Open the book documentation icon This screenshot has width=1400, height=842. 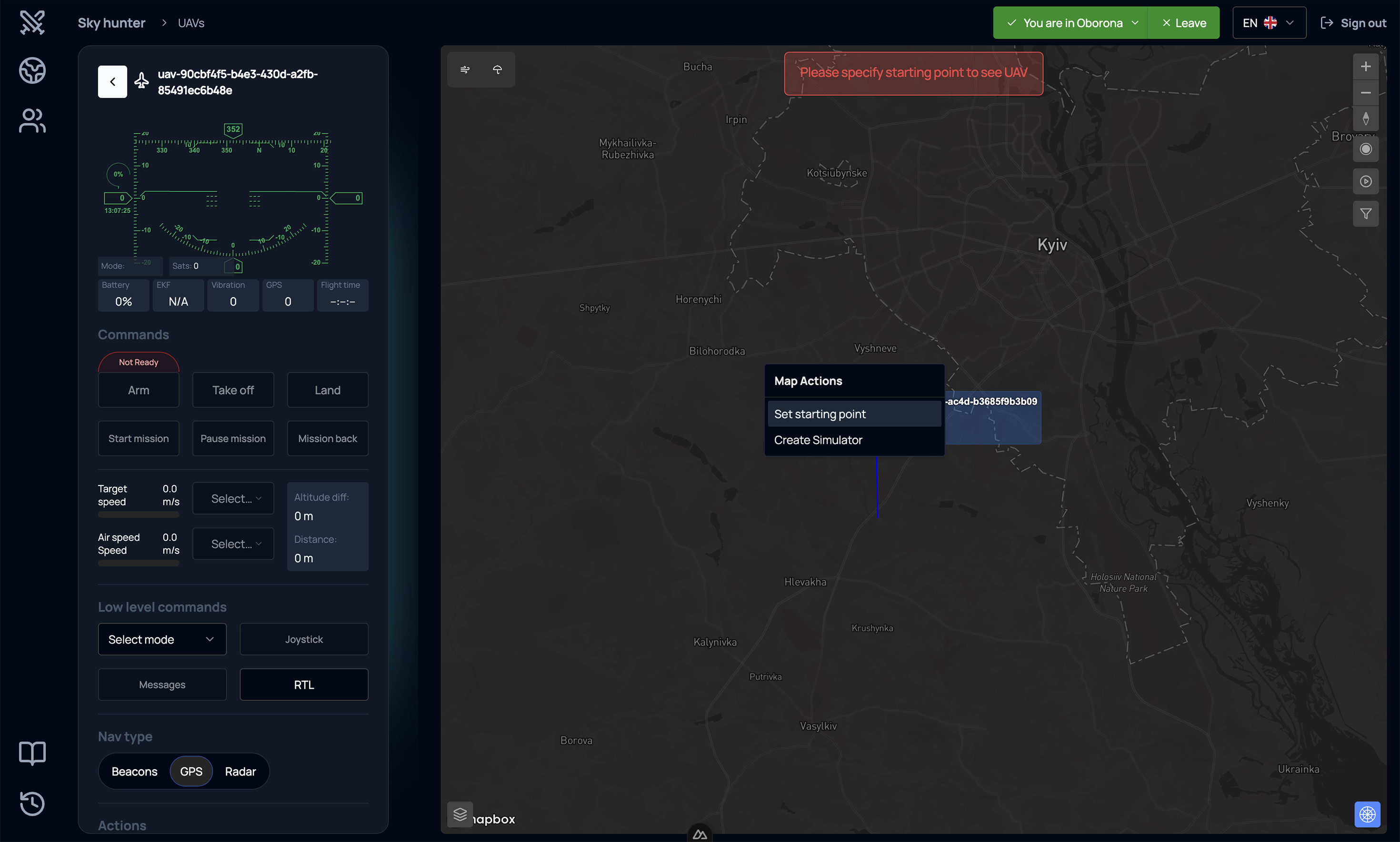pyautogui.click(x=32, y=753)
